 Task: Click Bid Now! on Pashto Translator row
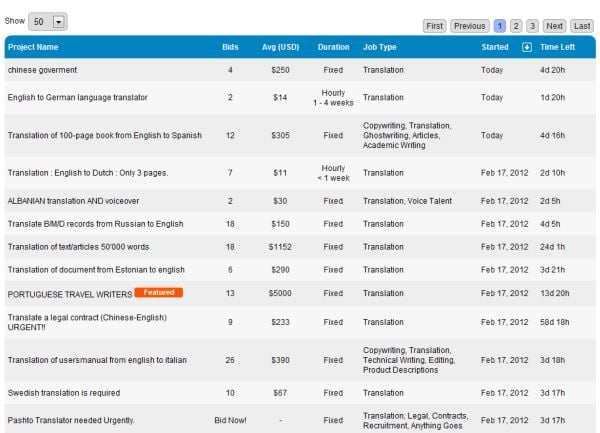[230, 420]
